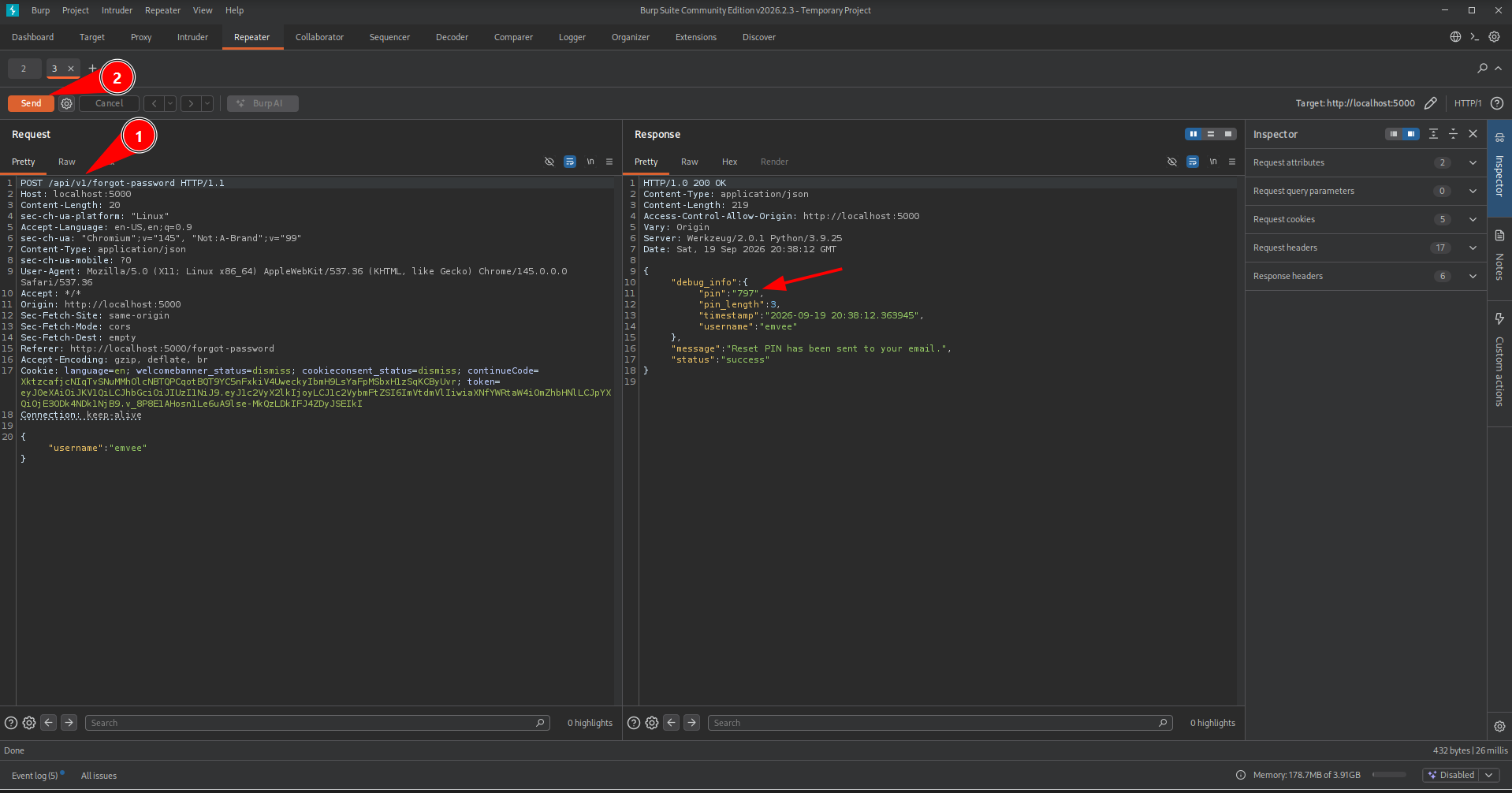Screen dimensions: 1512x793
Task: Open the Request editor hamburger menu
Action: click(x=609, y=162)
